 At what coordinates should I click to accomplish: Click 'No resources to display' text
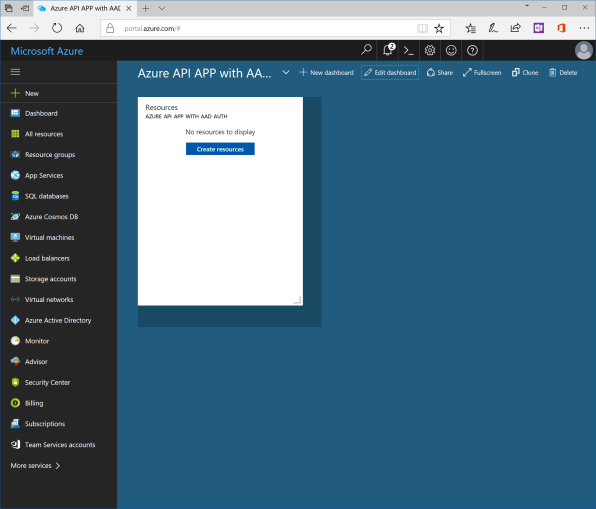click(x=220, y=132)
